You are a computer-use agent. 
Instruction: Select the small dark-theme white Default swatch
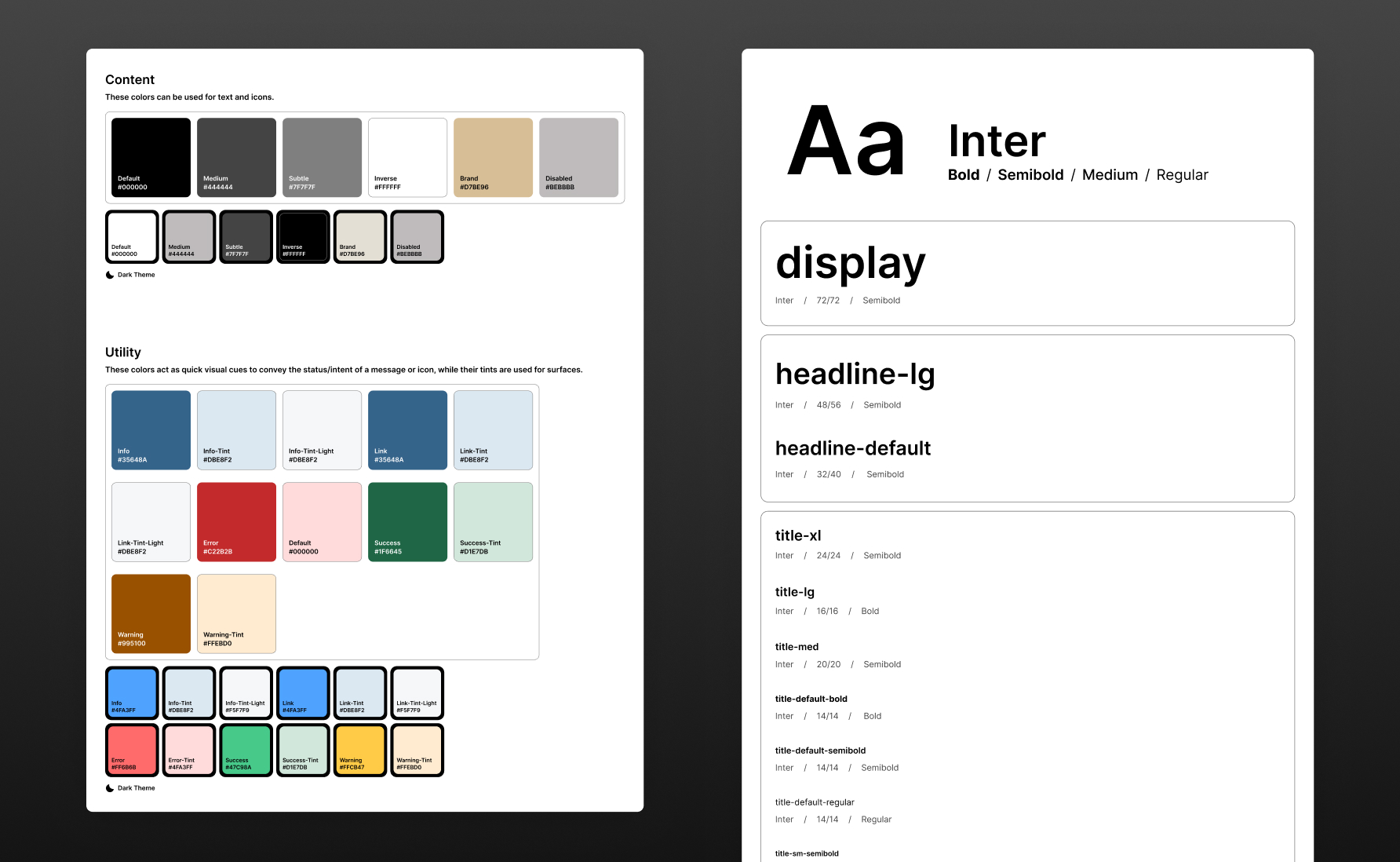point(132,236)
